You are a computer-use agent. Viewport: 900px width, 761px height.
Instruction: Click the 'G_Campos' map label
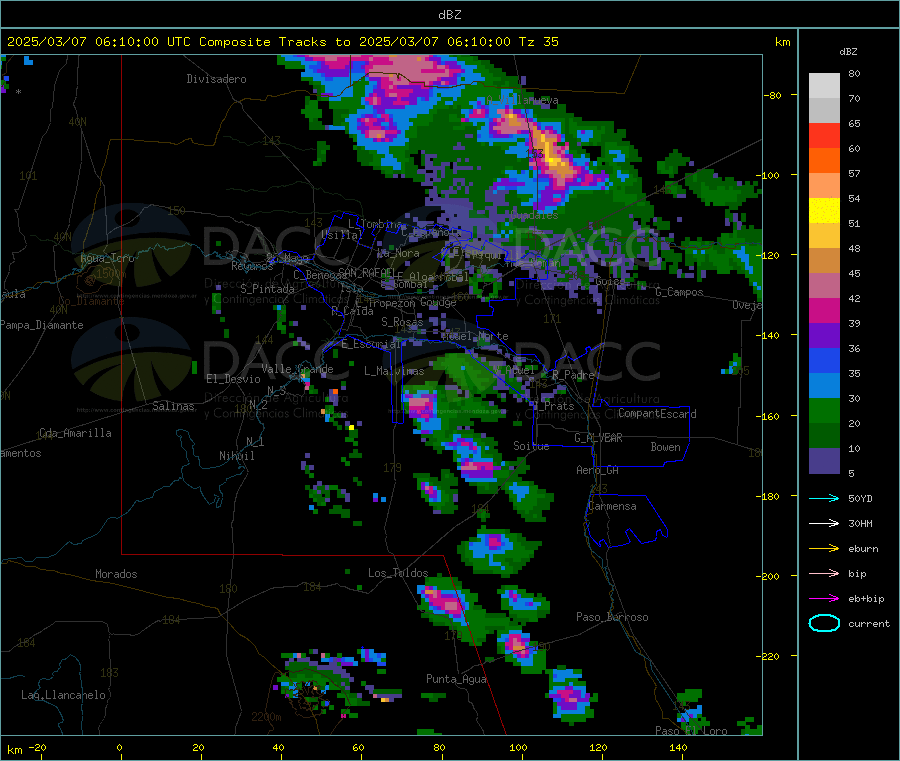coord(679,292)
